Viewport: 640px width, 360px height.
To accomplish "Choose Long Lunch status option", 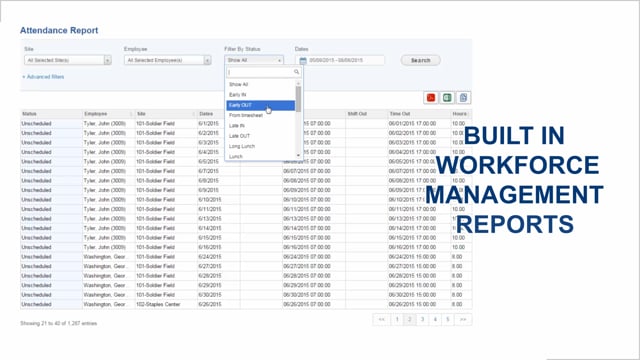I will tap(260, 146).
